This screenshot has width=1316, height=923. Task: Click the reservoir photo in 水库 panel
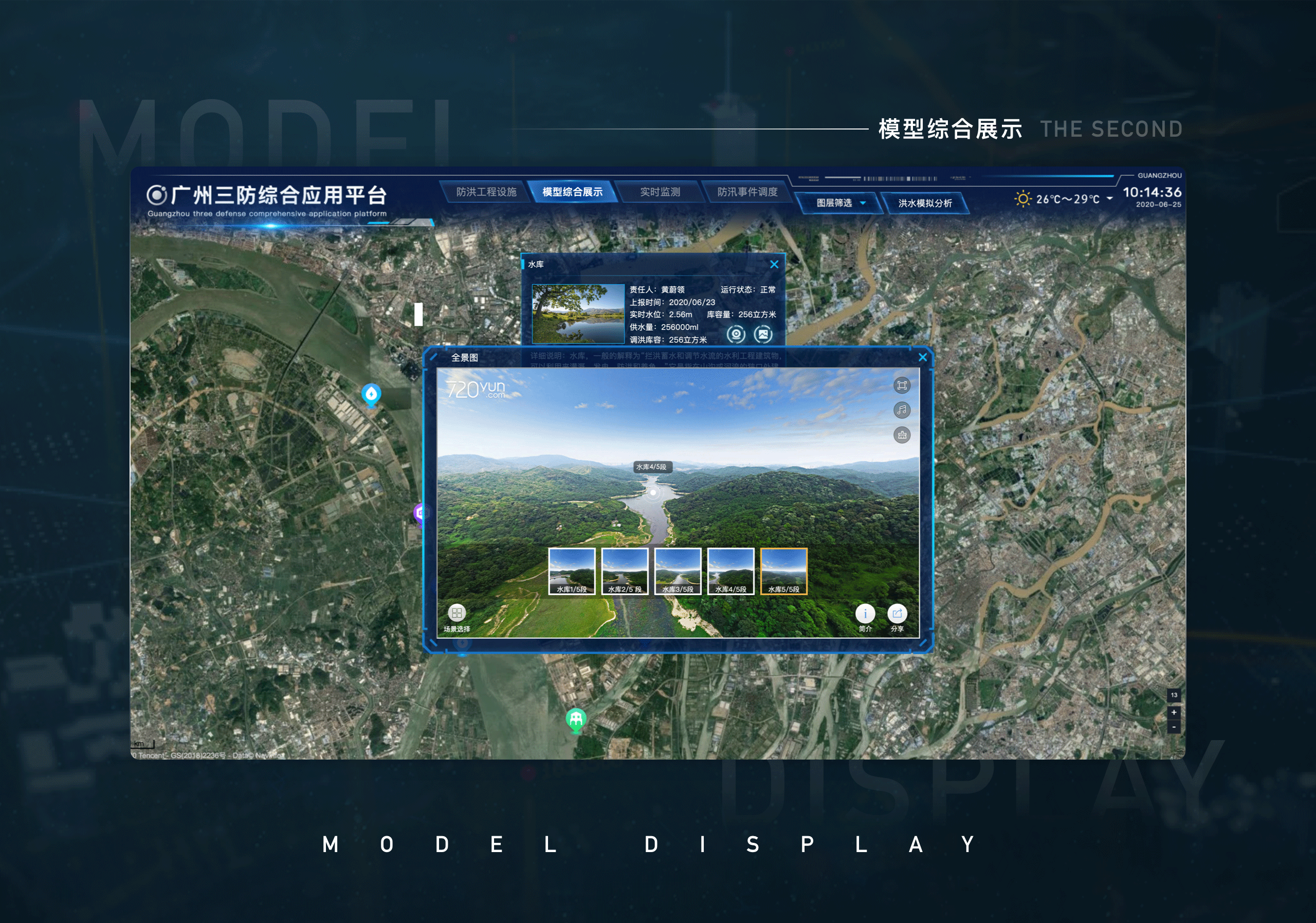tap(578, 313)
